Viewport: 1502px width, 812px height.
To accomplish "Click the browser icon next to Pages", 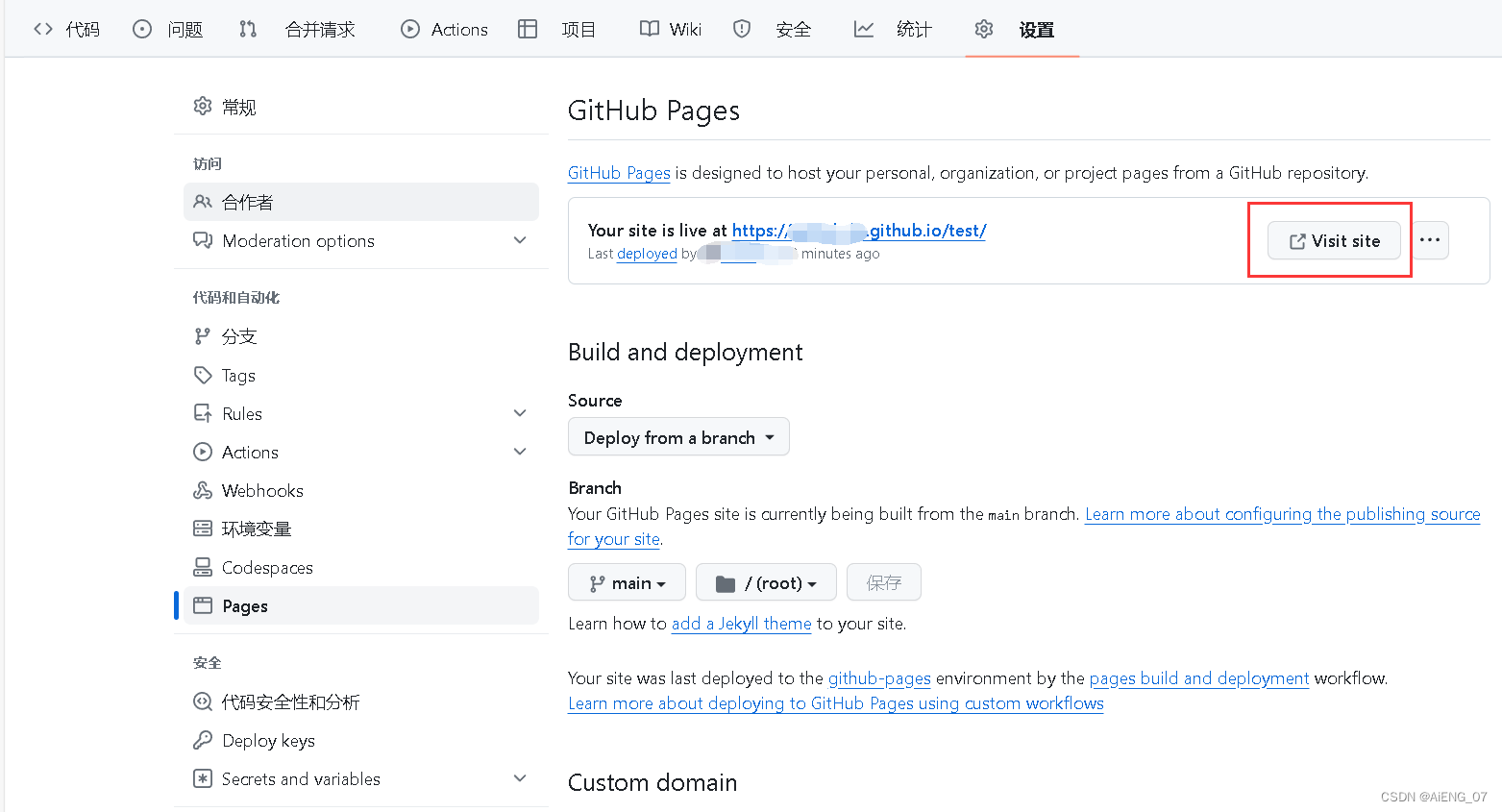I will [203, 605].
